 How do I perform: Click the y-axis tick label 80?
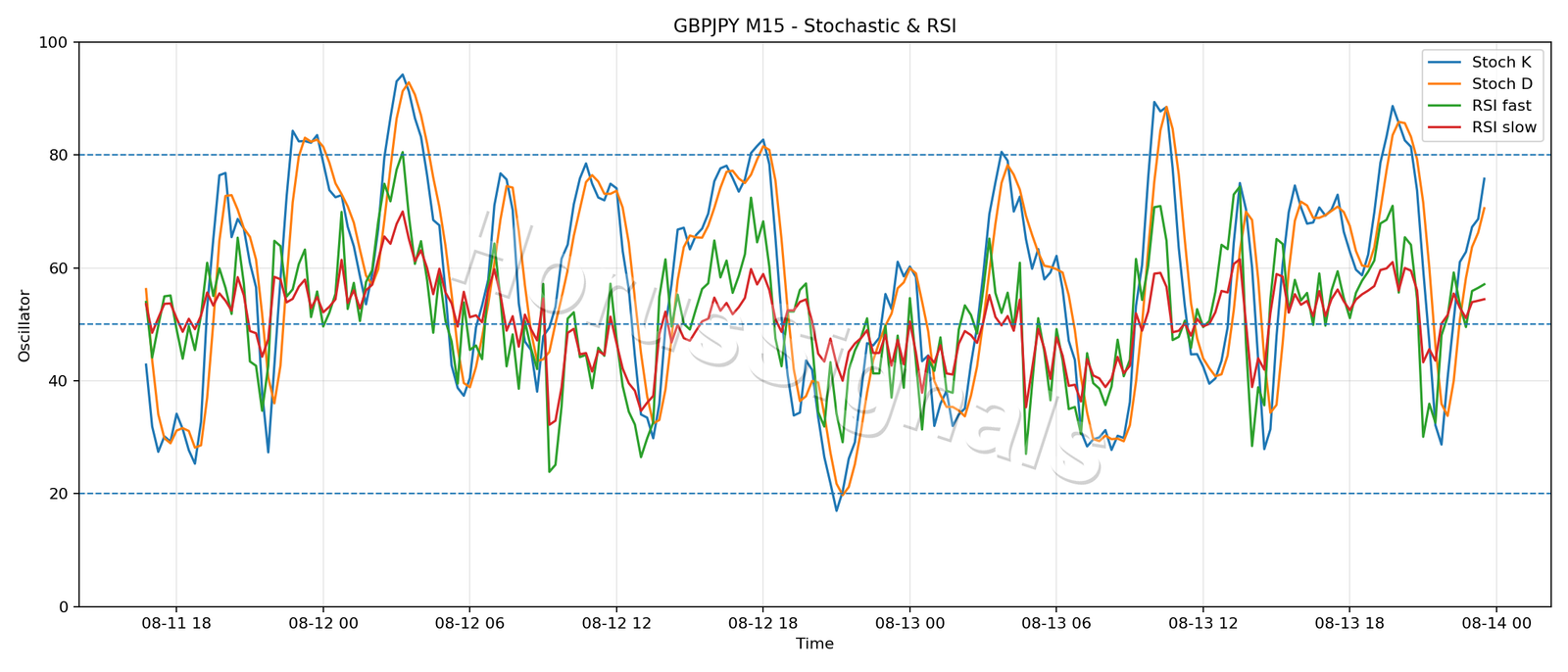(58, 155)
